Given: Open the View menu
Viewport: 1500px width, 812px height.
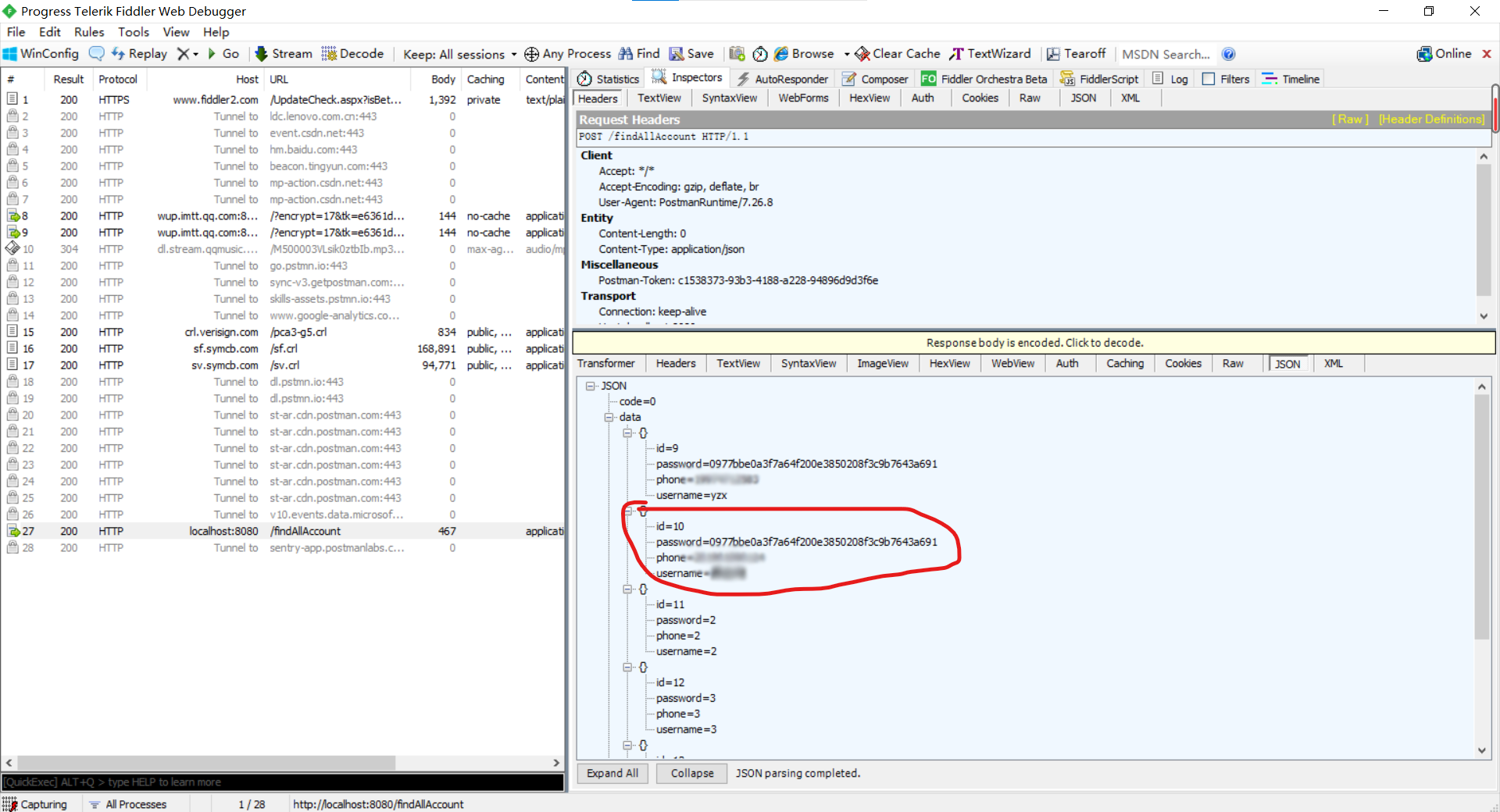Looking at the screenshot, I should point(176,32).
